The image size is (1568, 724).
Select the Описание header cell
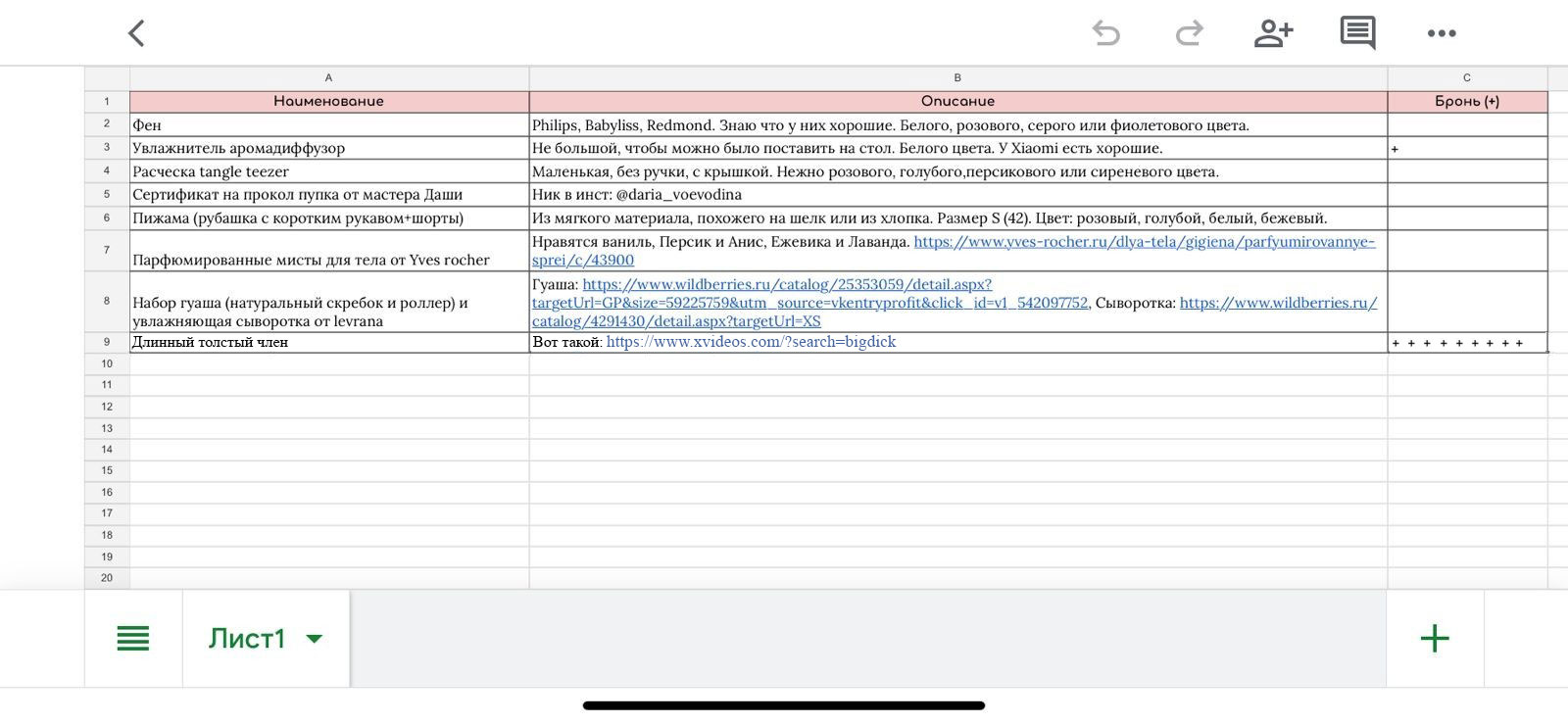[x=957, y=101]
